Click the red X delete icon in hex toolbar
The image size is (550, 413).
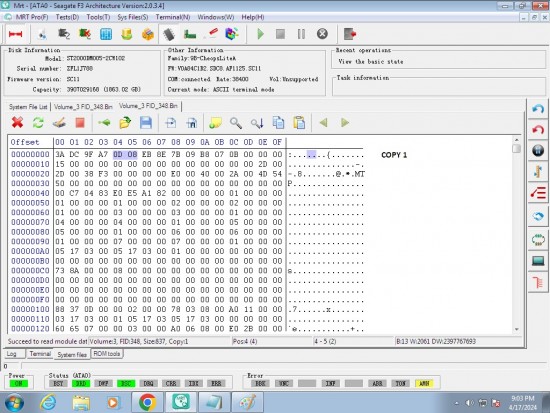pyautogui.click(x=17, y=123)
